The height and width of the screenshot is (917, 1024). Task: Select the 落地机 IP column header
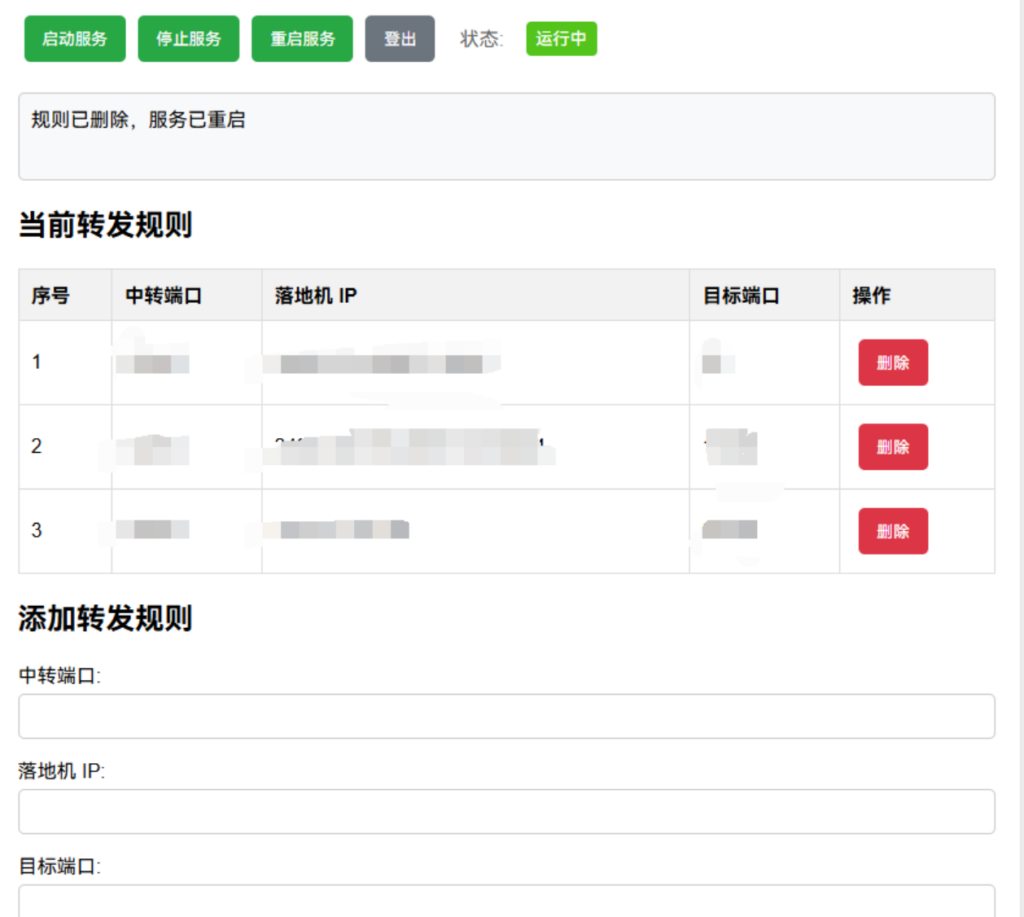click(315, 295)
